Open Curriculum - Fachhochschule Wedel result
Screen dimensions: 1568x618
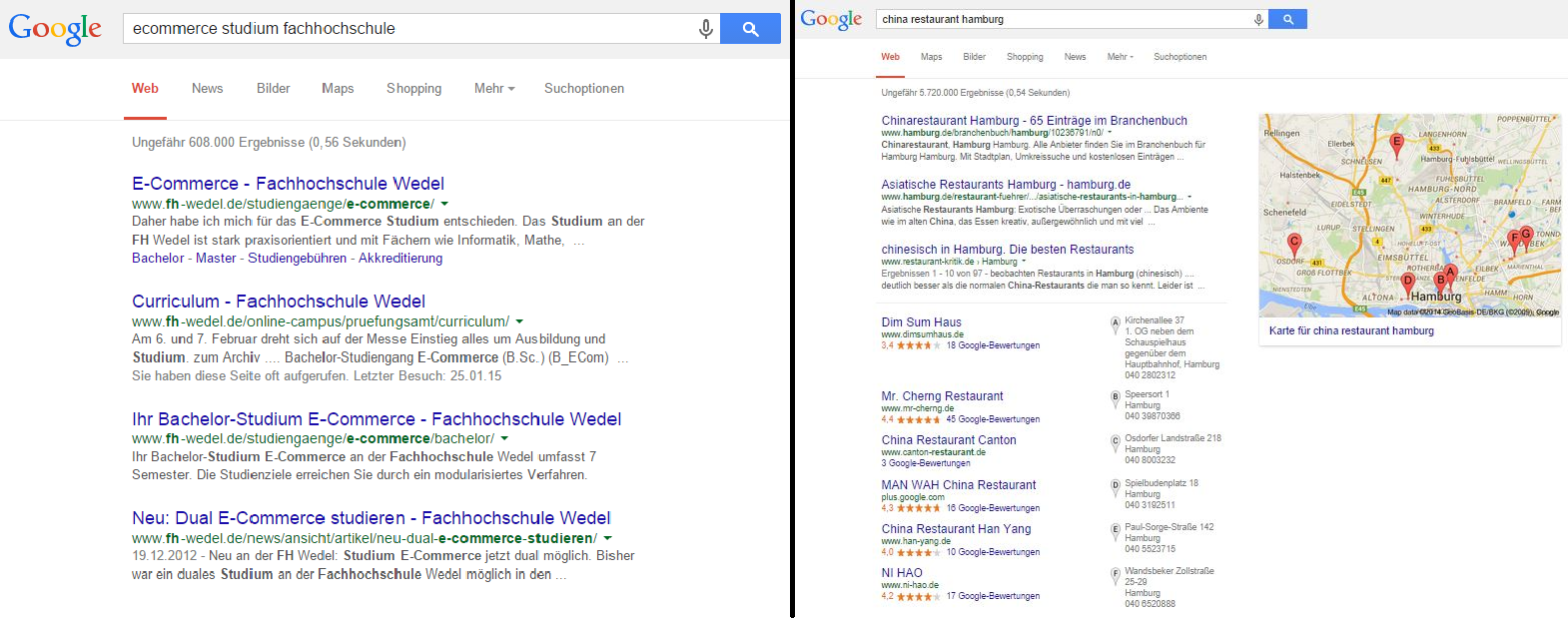(279, 302)
